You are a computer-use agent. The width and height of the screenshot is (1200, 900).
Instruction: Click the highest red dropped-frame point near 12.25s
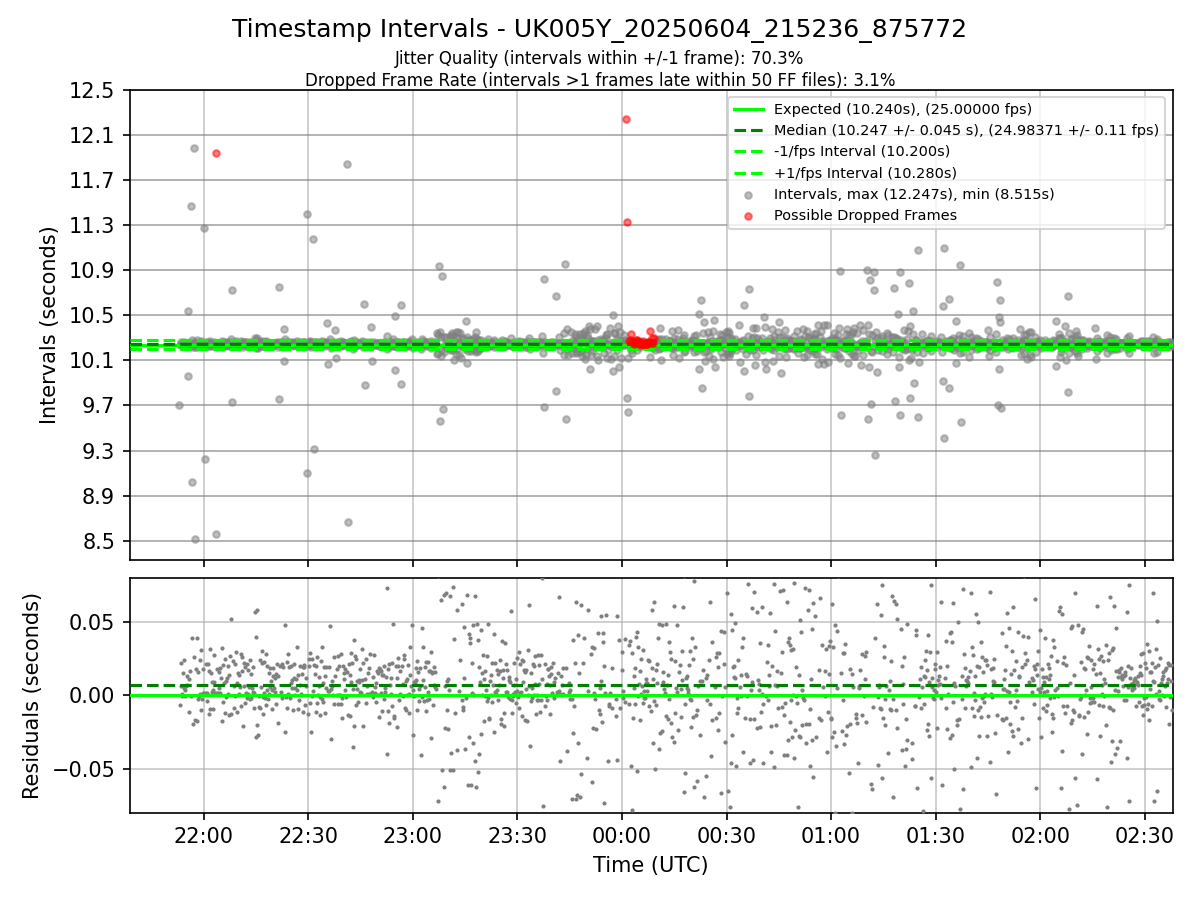pyautogui.click(x=626, y=119)
